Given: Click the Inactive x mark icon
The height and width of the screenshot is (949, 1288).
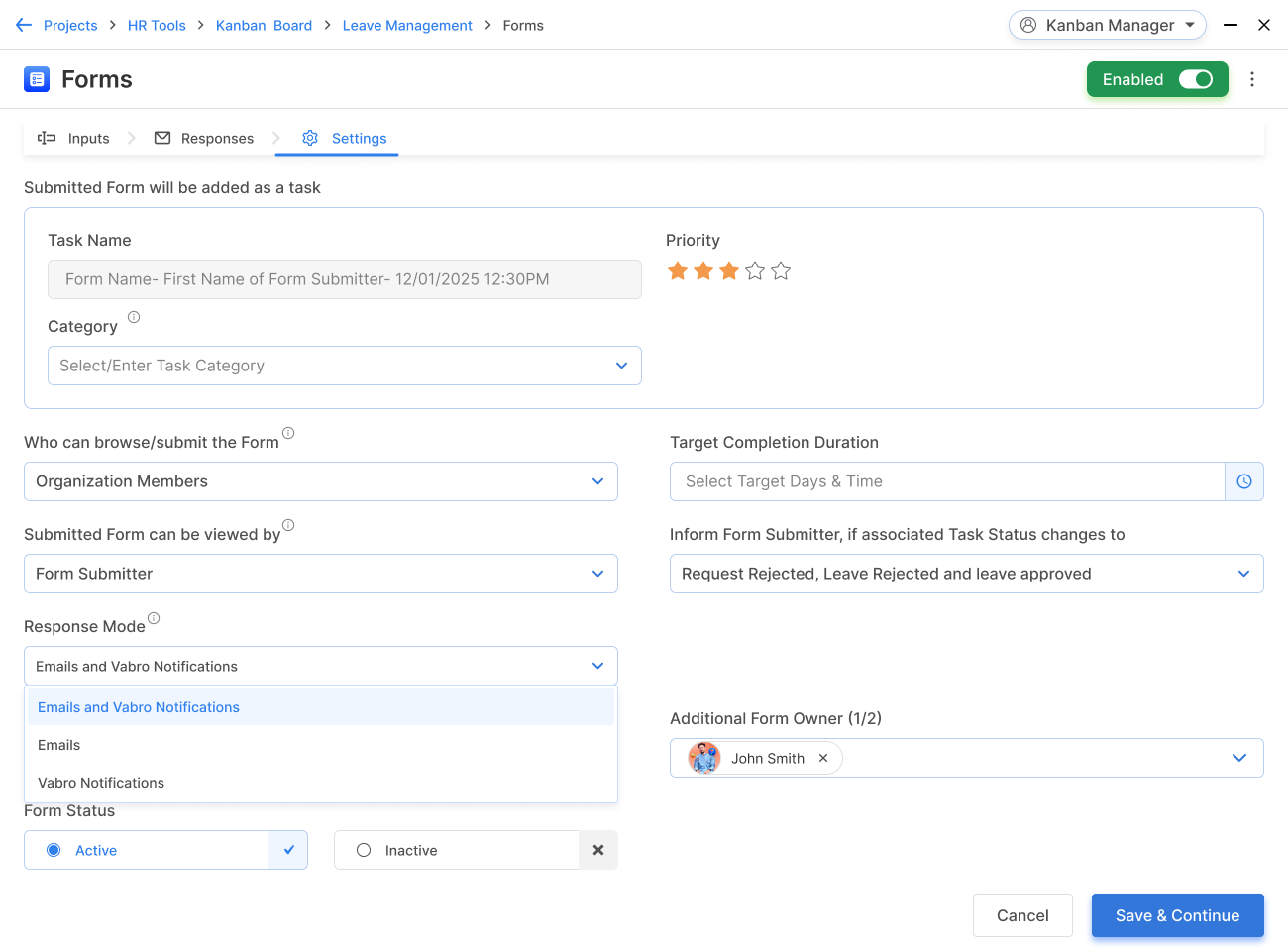Looking at the screenshot, I should click(x=598, y=850).
